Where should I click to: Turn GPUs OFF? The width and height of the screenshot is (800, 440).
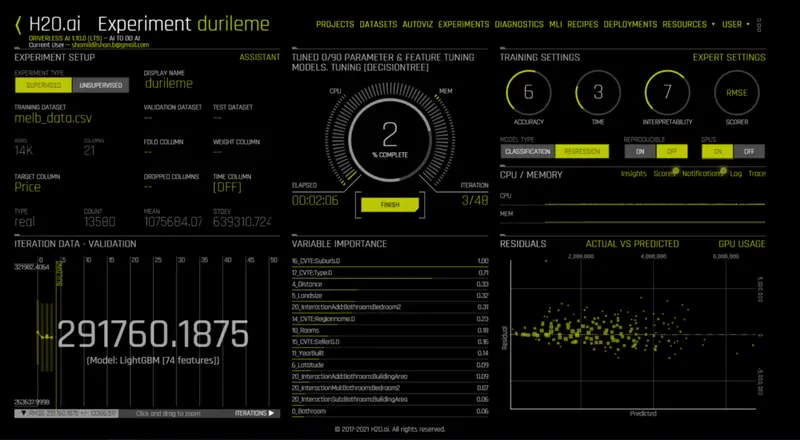point(749,152)
